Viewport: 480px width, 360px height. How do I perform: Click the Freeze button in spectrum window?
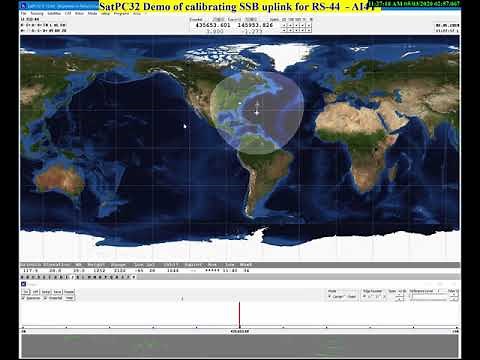point(69,292)
